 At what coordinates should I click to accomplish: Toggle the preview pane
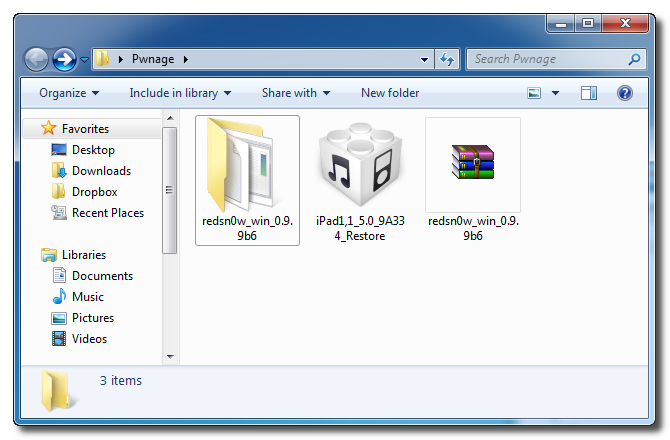pos(588,93)
